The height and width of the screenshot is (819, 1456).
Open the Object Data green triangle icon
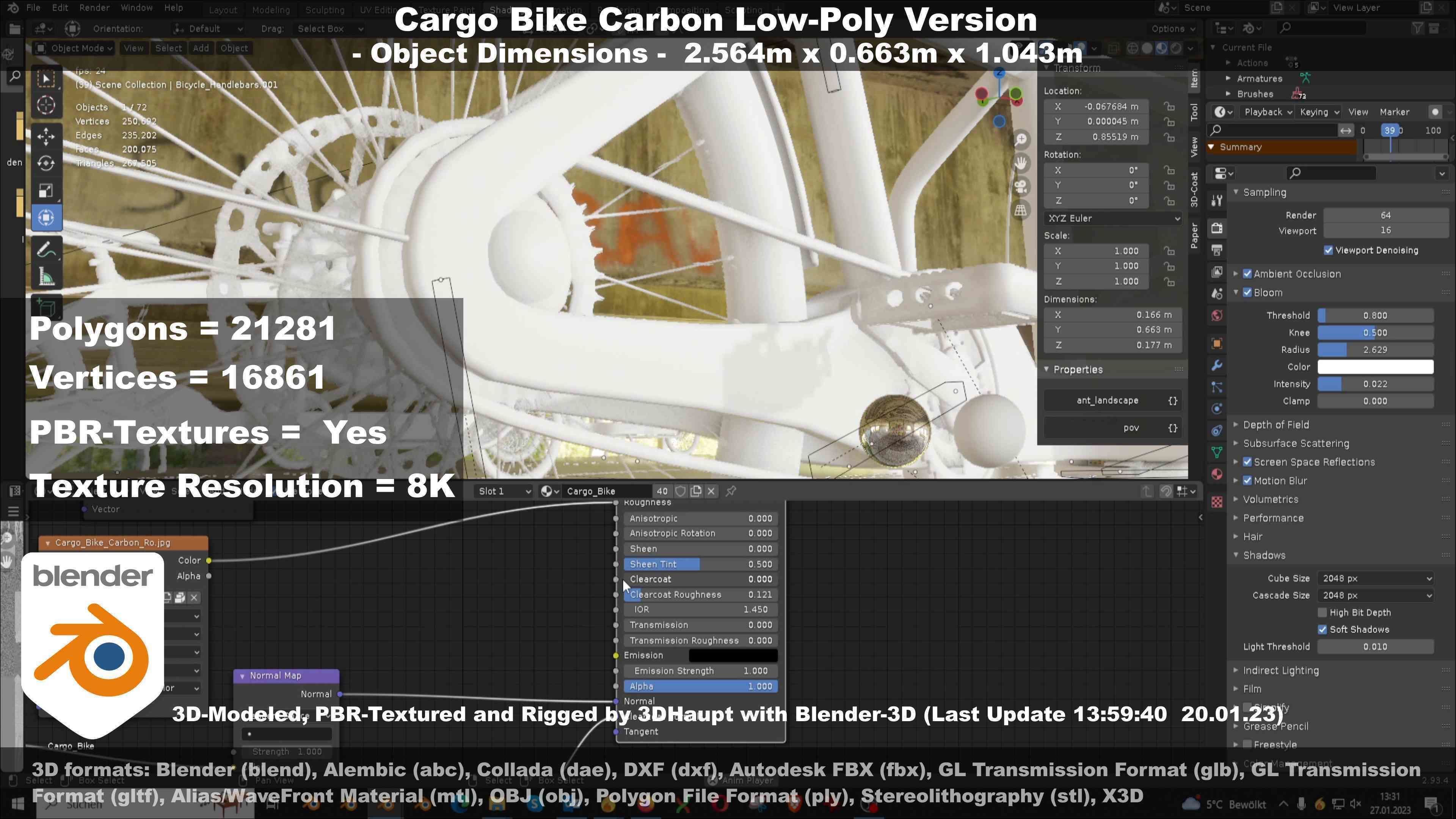(x=1217, y=452)
